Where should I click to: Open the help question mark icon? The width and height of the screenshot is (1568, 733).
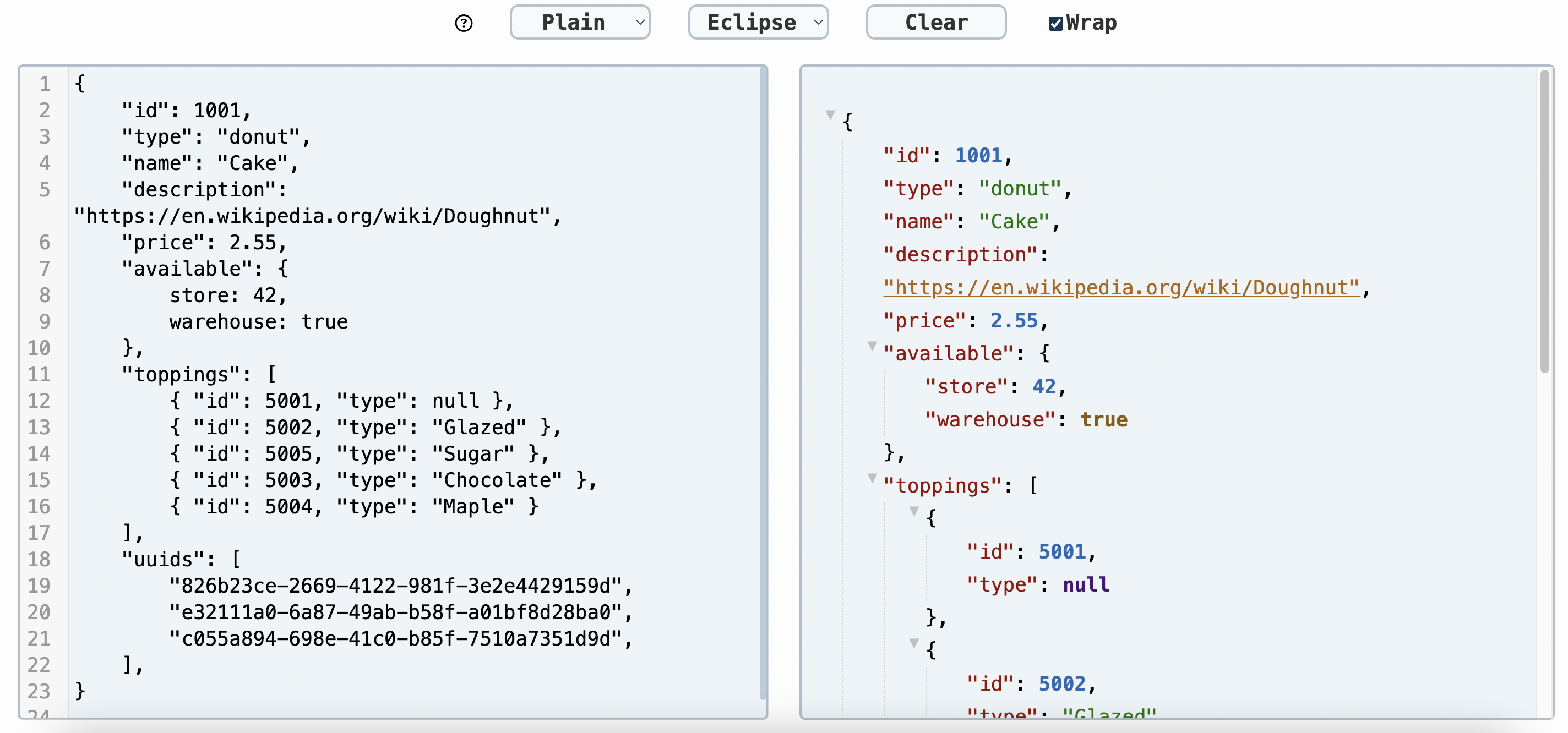(x=464, y=23)
